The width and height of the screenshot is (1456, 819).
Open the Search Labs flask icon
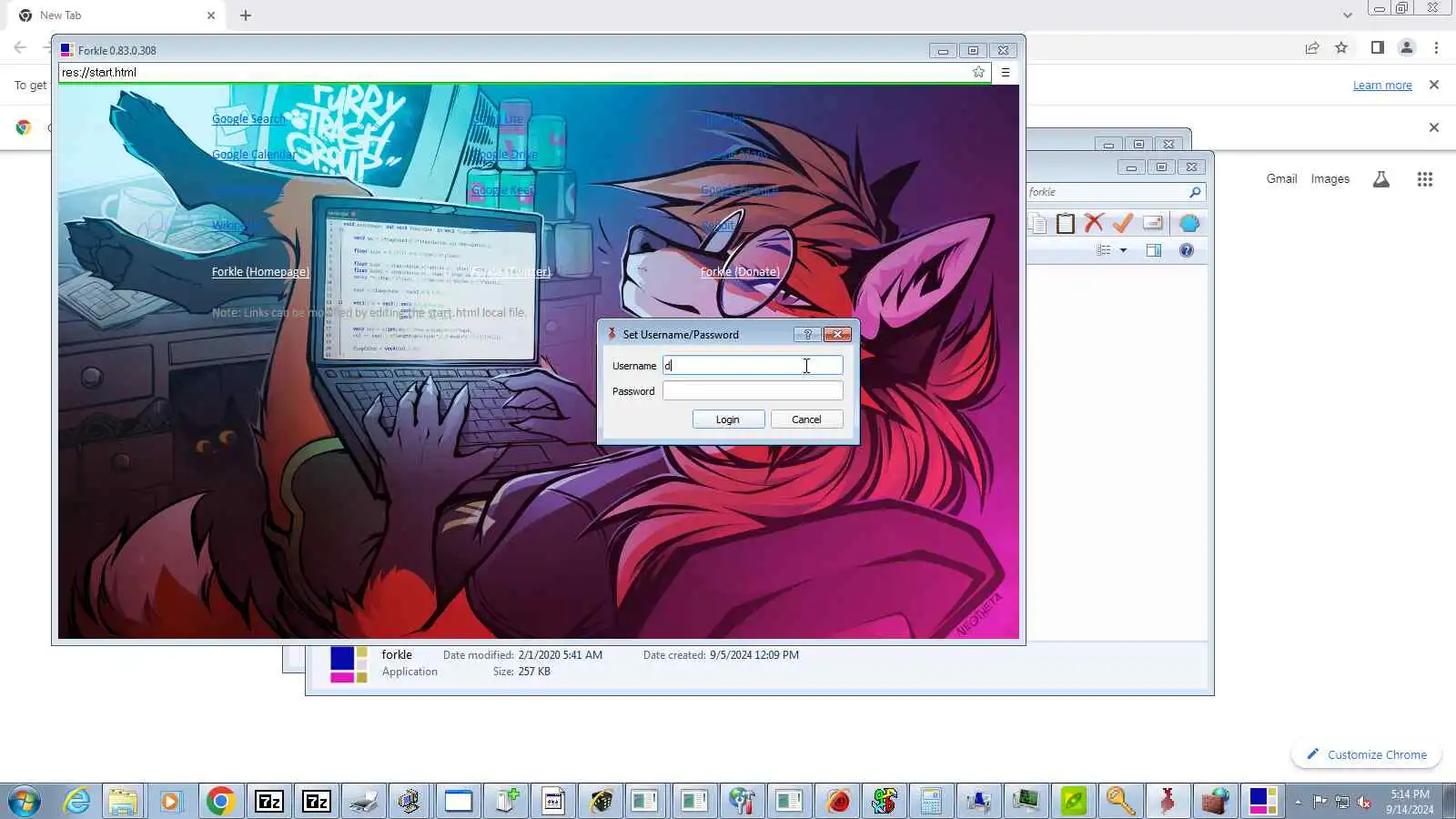click(1381, 179)
